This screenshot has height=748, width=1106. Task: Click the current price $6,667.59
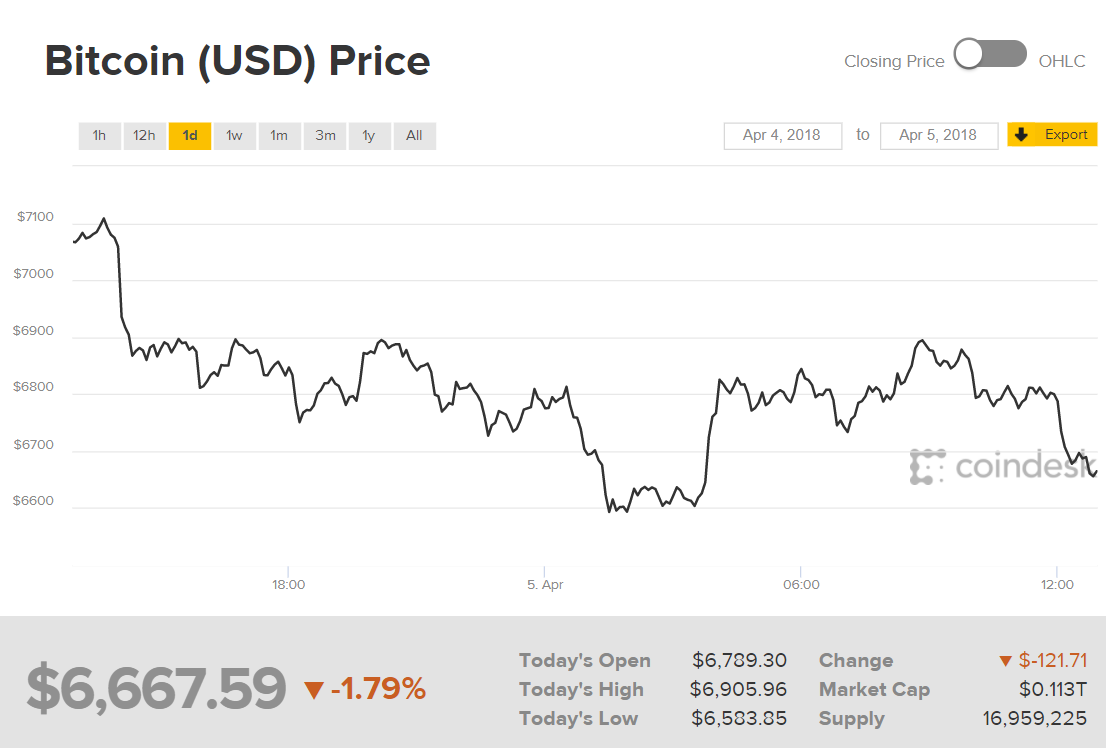156,689
